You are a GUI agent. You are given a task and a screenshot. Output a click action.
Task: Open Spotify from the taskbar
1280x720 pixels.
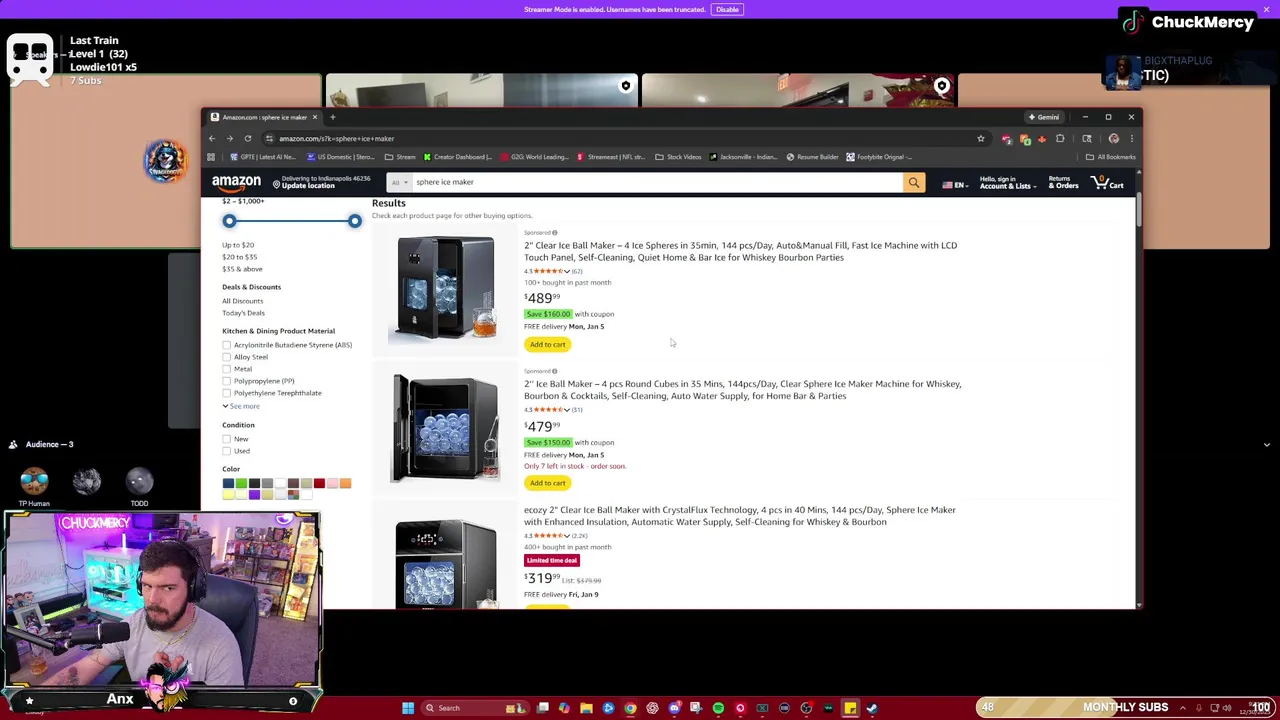coord(718,708)
